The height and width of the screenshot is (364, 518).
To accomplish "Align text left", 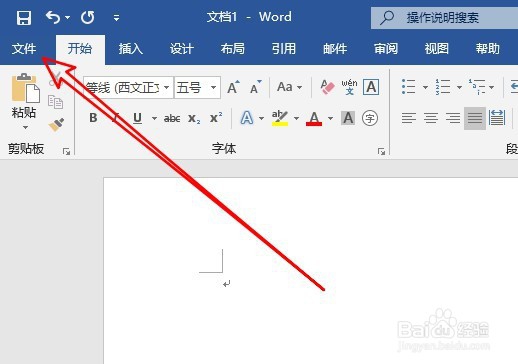I will [x=409, y=118].
